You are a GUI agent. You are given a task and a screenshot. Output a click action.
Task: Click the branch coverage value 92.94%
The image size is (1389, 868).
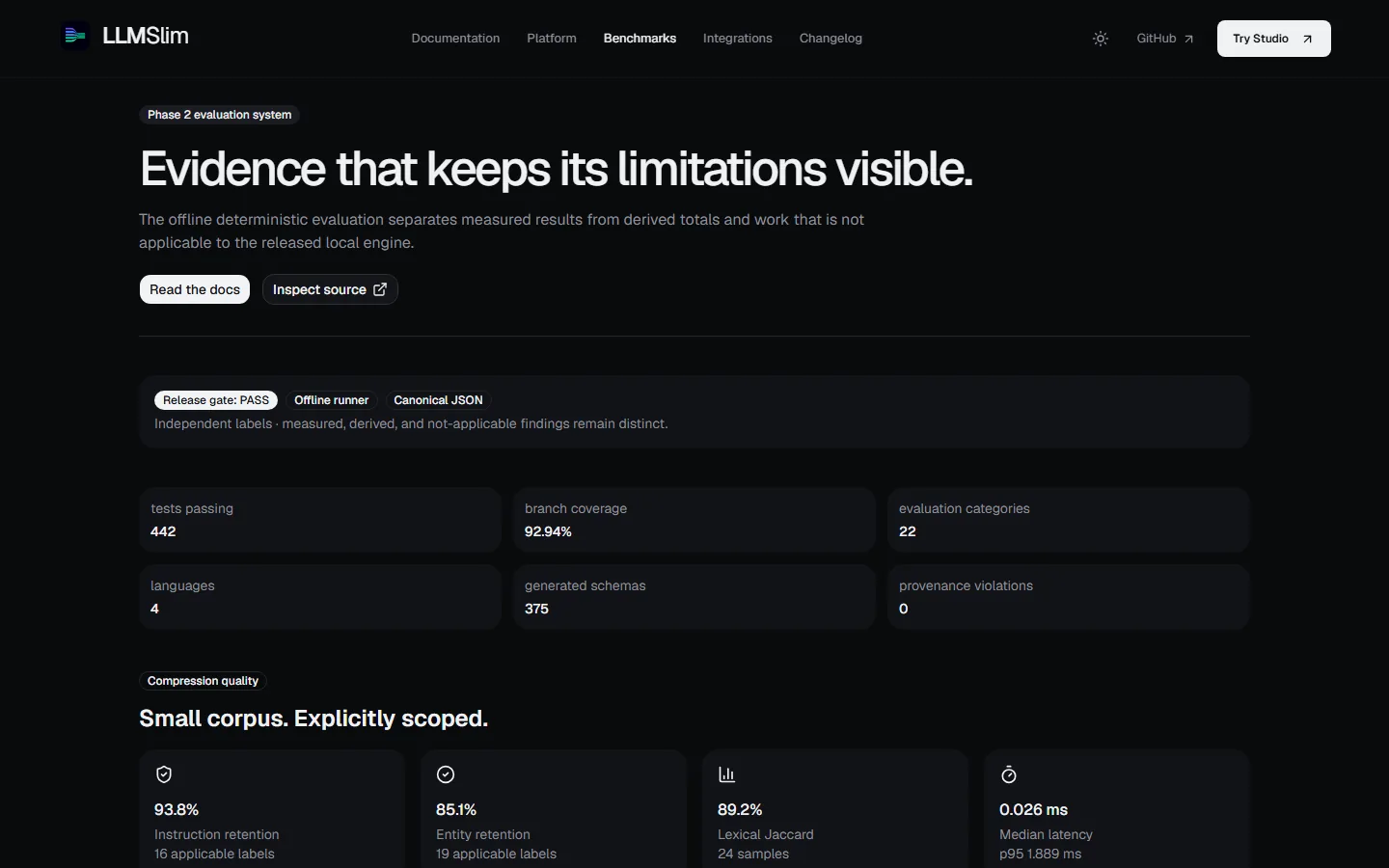pos(548,531)
